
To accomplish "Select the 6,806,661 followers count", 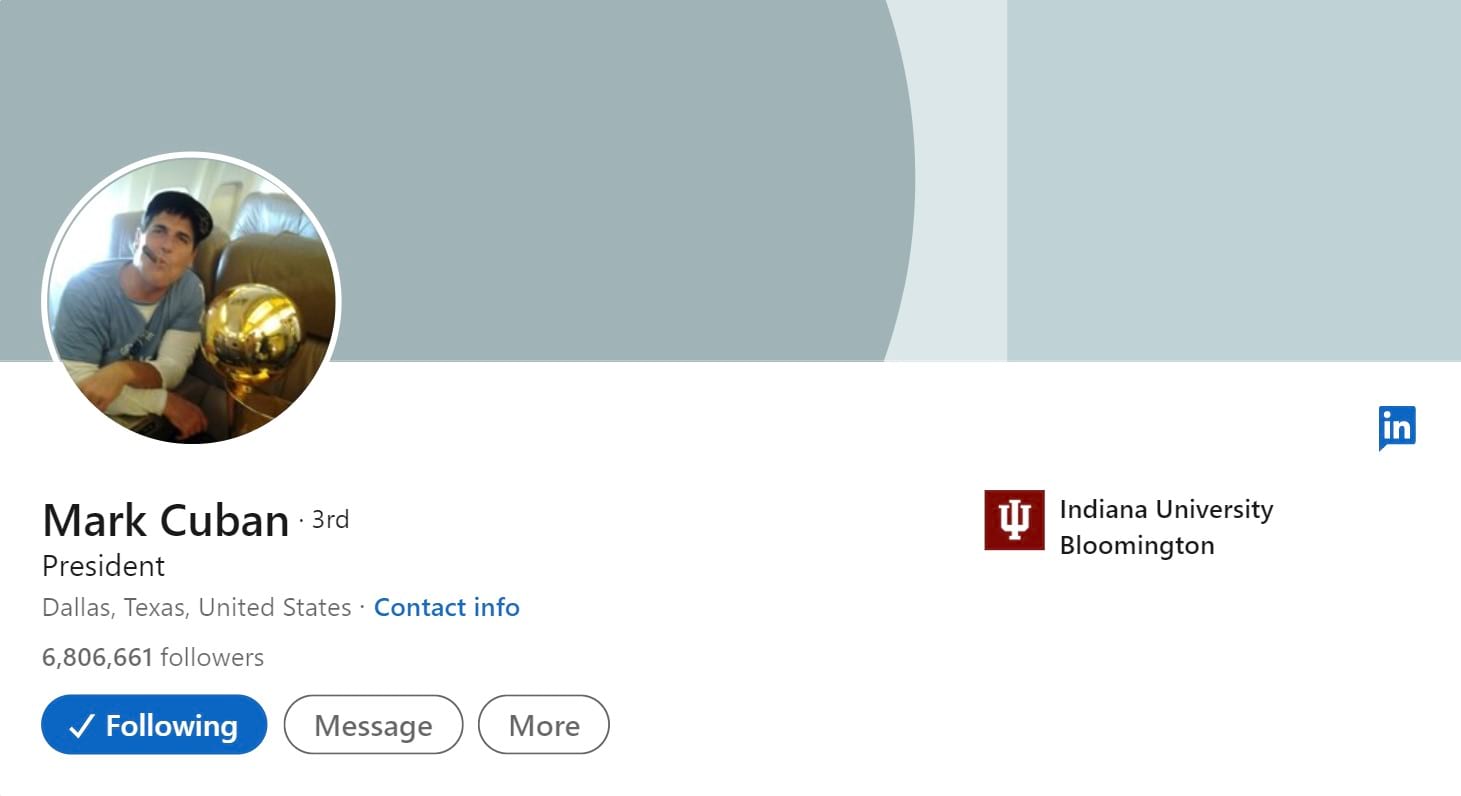I will click(x=153, y=657).
